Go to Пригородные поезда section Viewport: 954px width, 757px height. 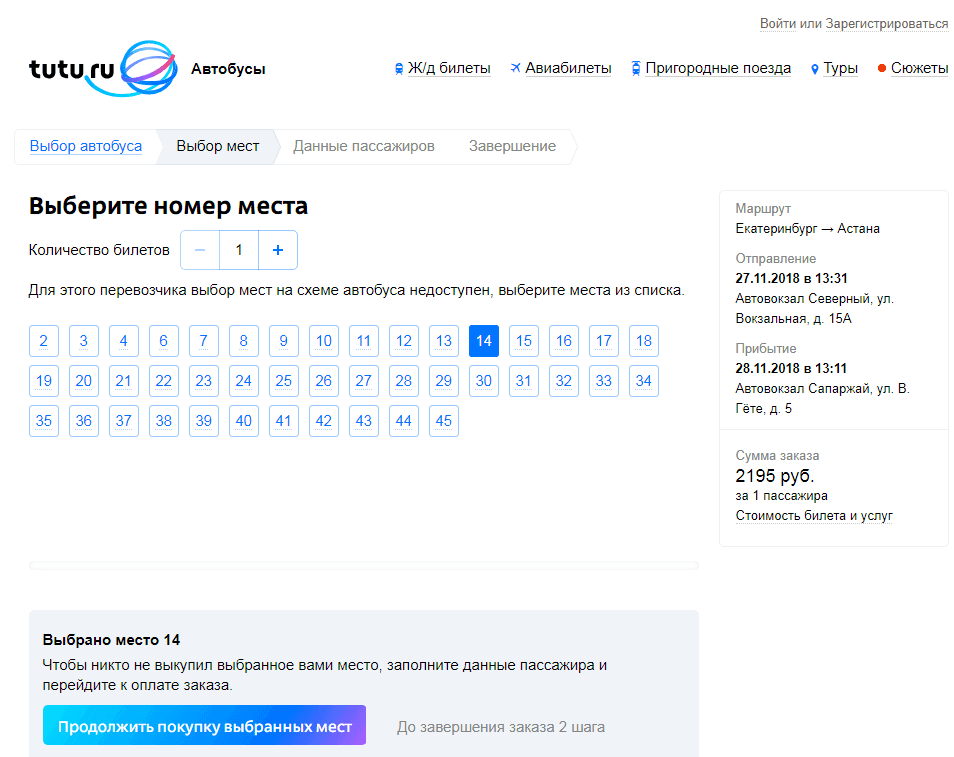coord(718,68)
